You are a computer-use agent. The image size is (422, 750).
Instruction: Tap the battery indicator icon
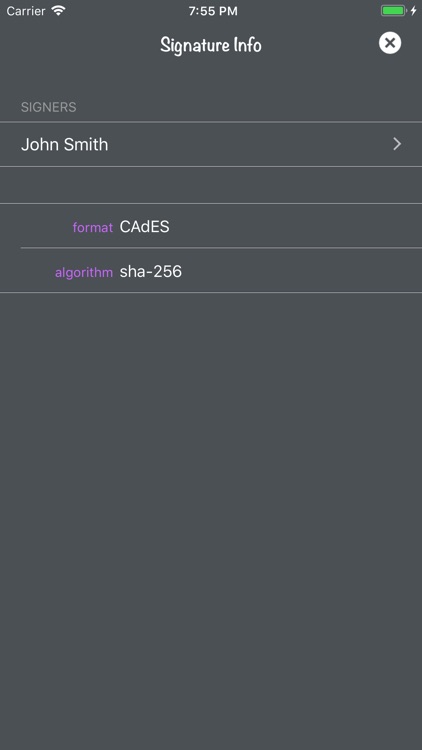click(x=393, y=11)
